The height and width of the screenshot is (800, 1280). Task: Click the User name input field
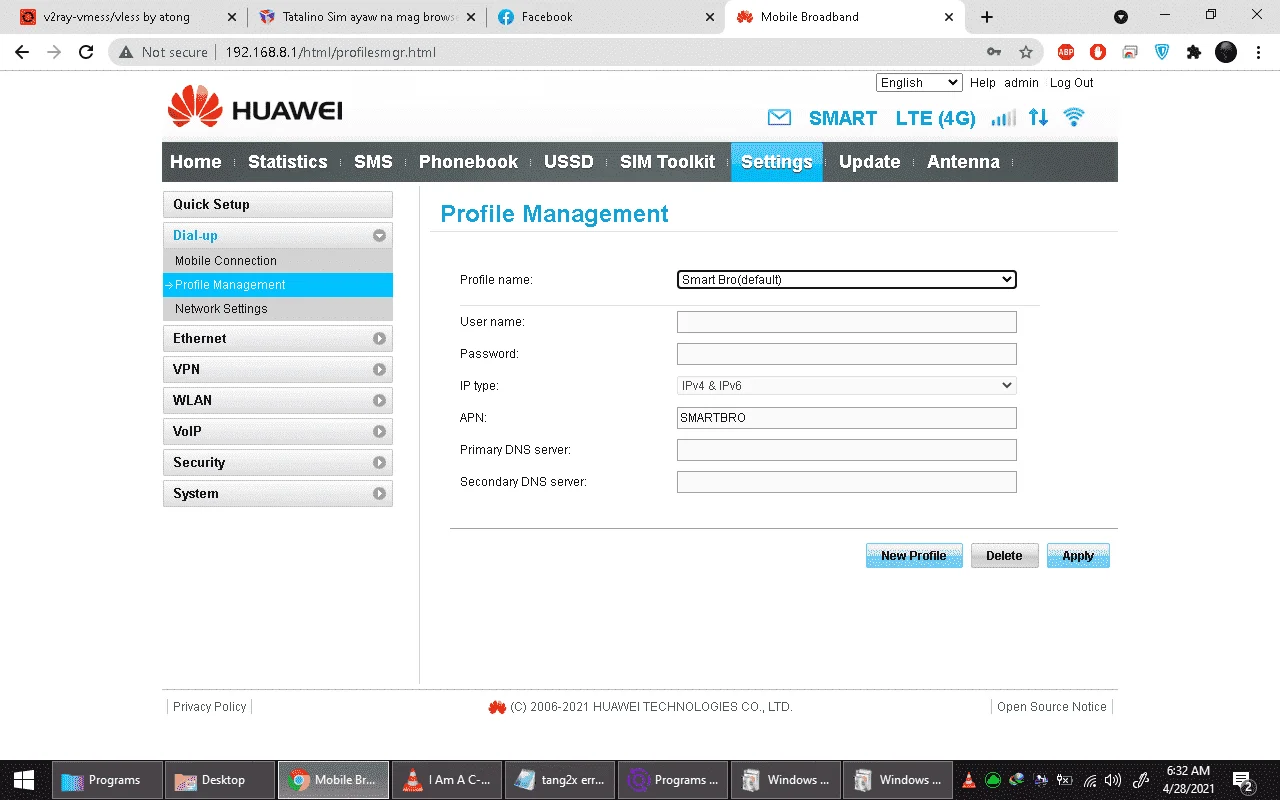point(846,322)
